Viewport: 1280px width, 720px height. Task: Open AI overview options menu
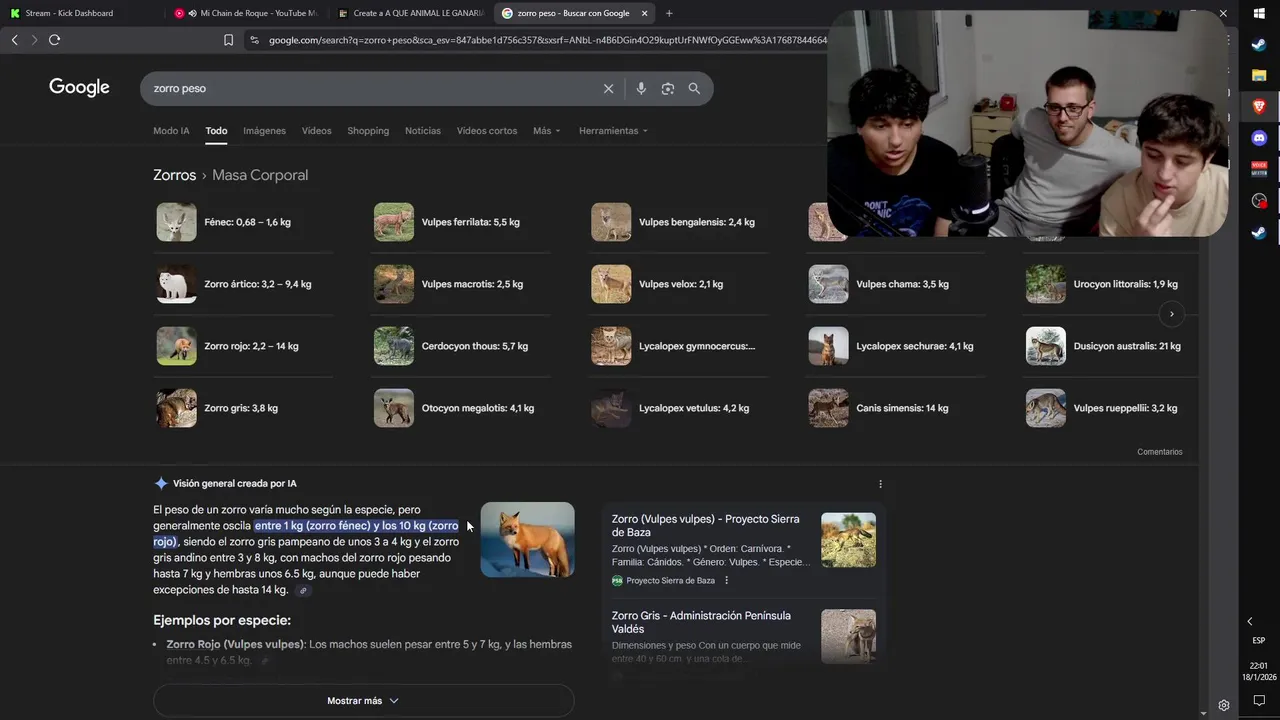(x=880, y=484)
